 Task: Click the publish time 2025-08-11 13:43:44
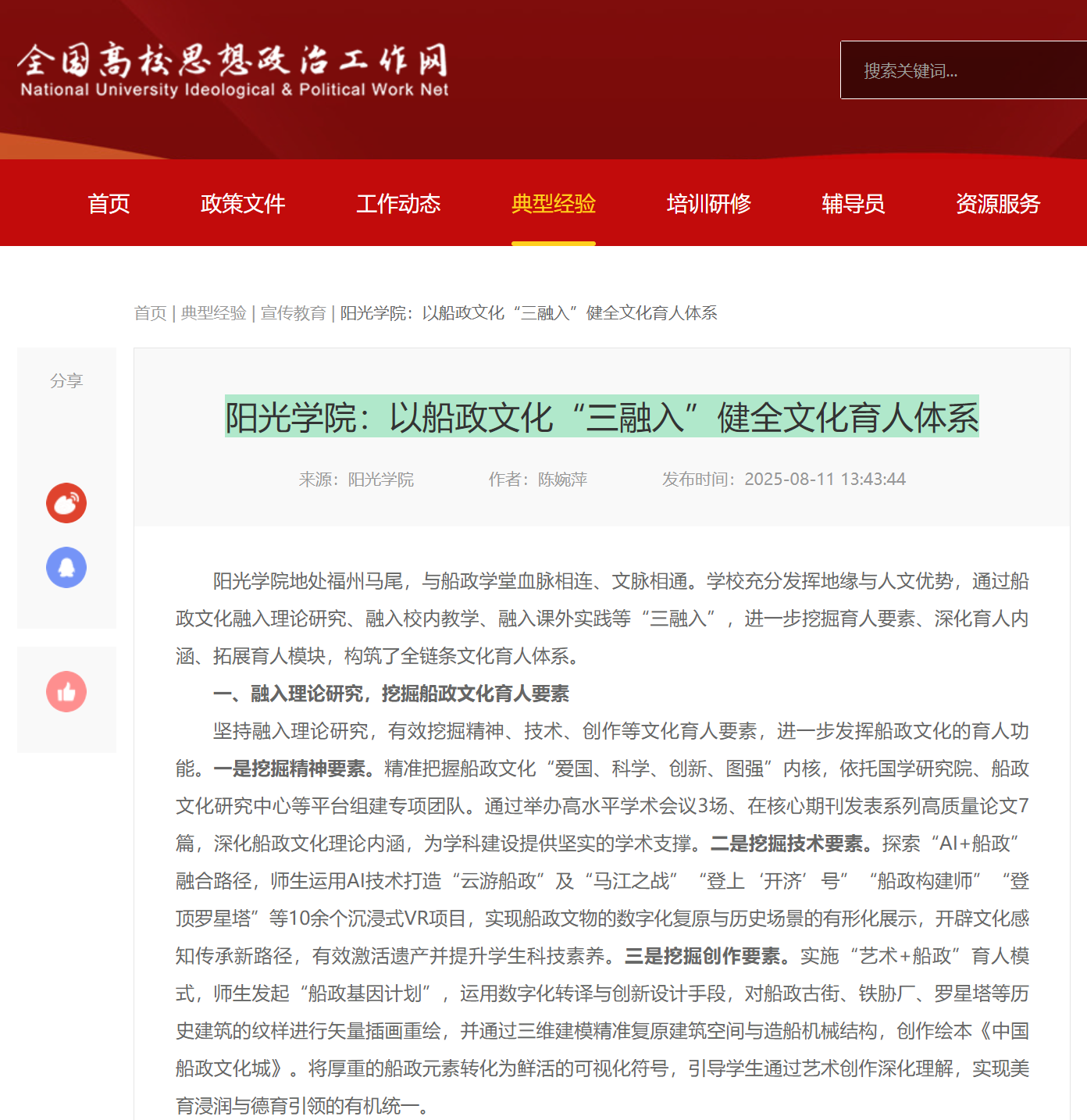click(x=825, y=480)
